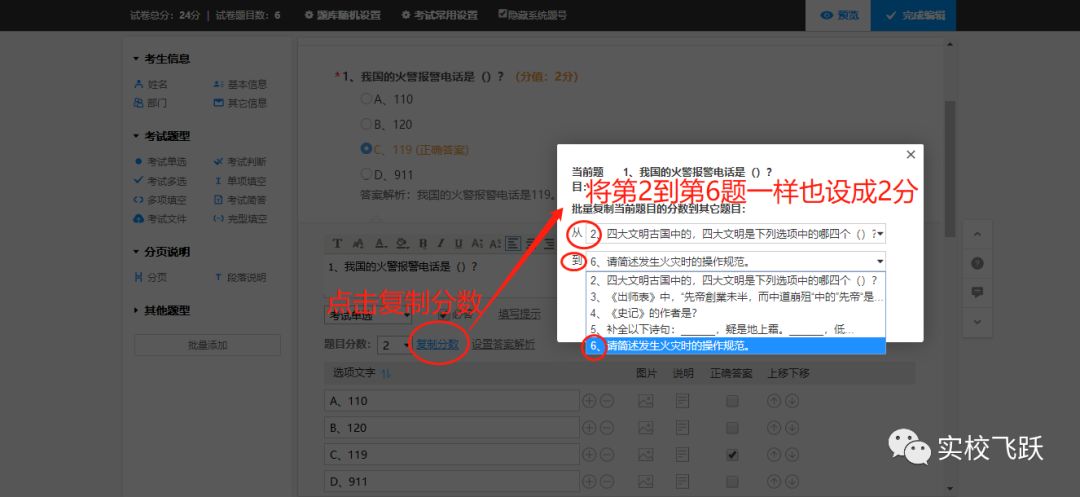
Task: Insert a 段落说明 paragraph description
Action: pos(240,277)
